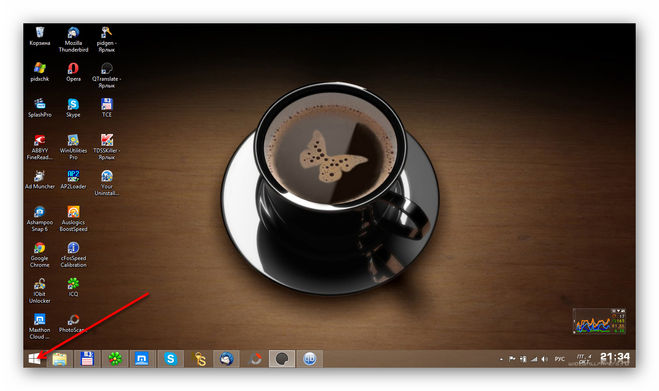Viewport: 659px width, 391px height.
Task: Select the Opera desktop shortcut
Action: click(73, 72)
